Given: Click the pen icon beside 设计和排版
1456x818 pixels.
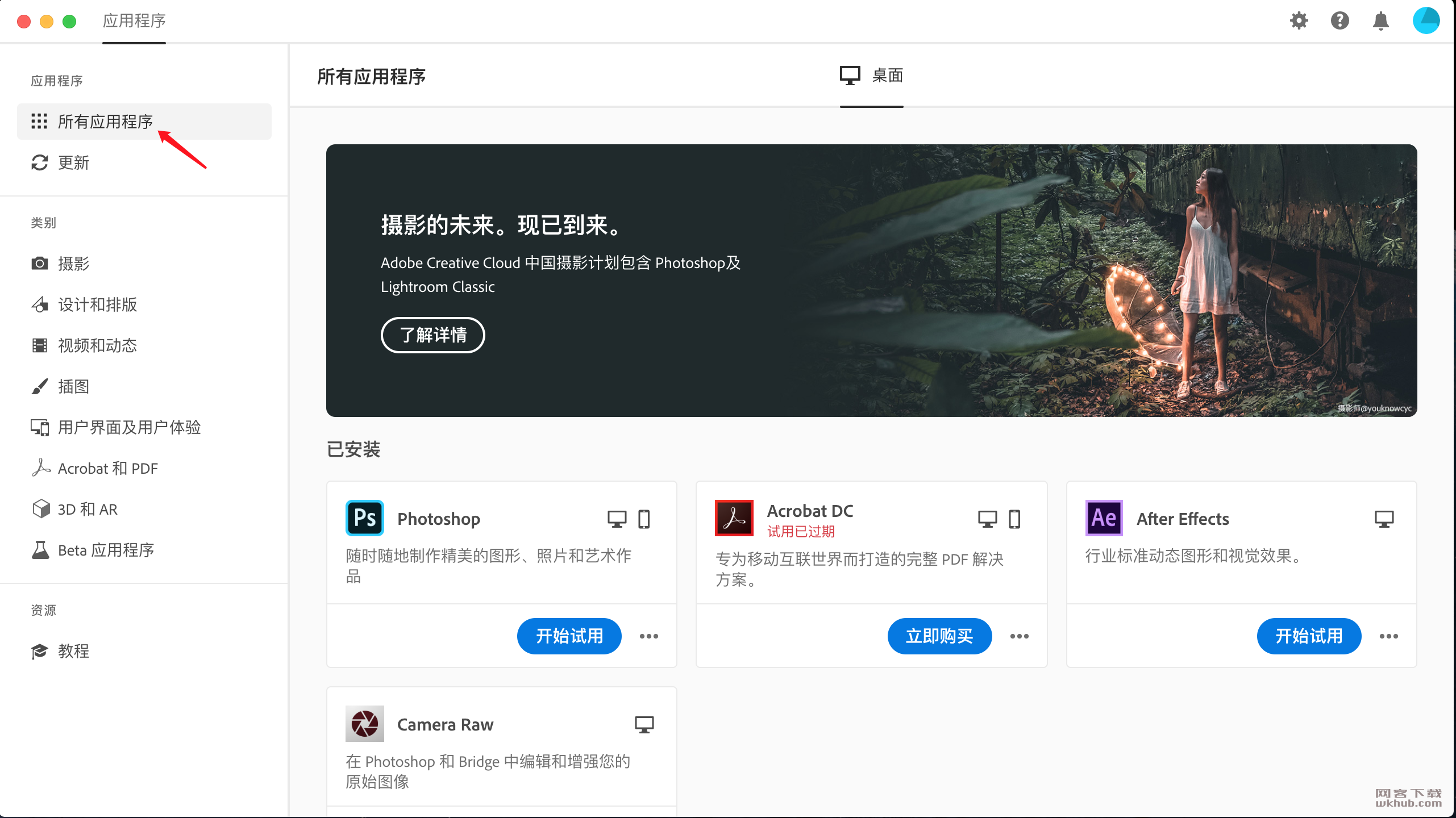Looking at the screenshot, I should click(39, 304).
